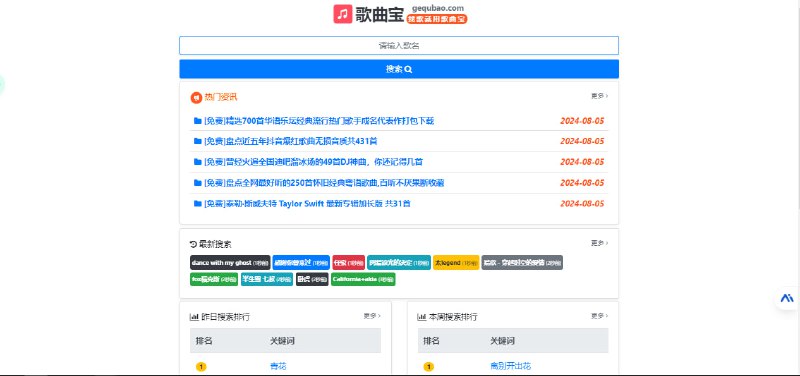The height and width of the screenshot is (376, 800).
Task: Open the 抖音爆红歌曲431首 news link
Action: point(290,141)
